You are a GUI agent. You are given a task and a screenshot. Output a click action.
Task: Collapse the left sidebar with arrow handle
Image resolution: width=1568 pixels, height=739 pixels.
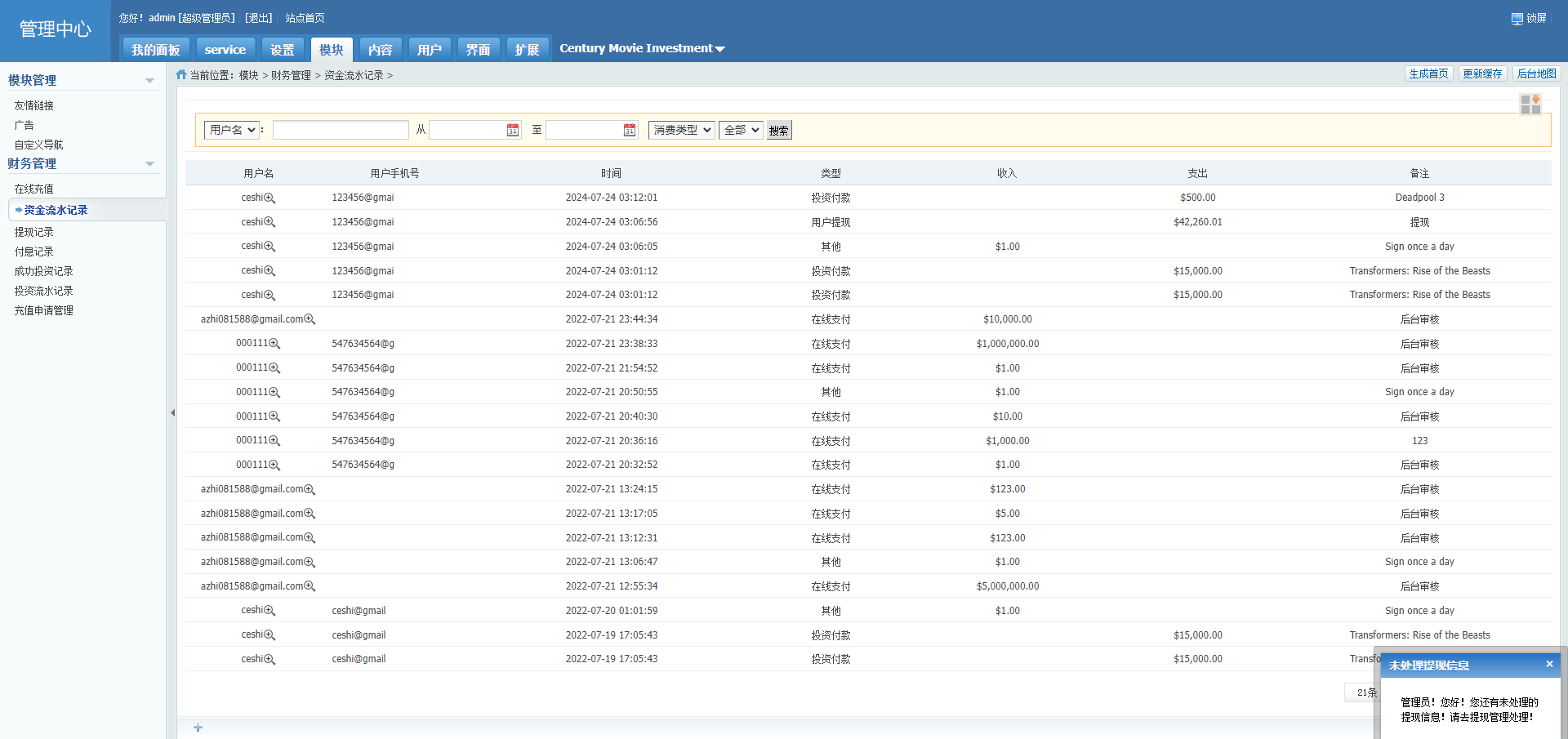click(x=172, y=413)
